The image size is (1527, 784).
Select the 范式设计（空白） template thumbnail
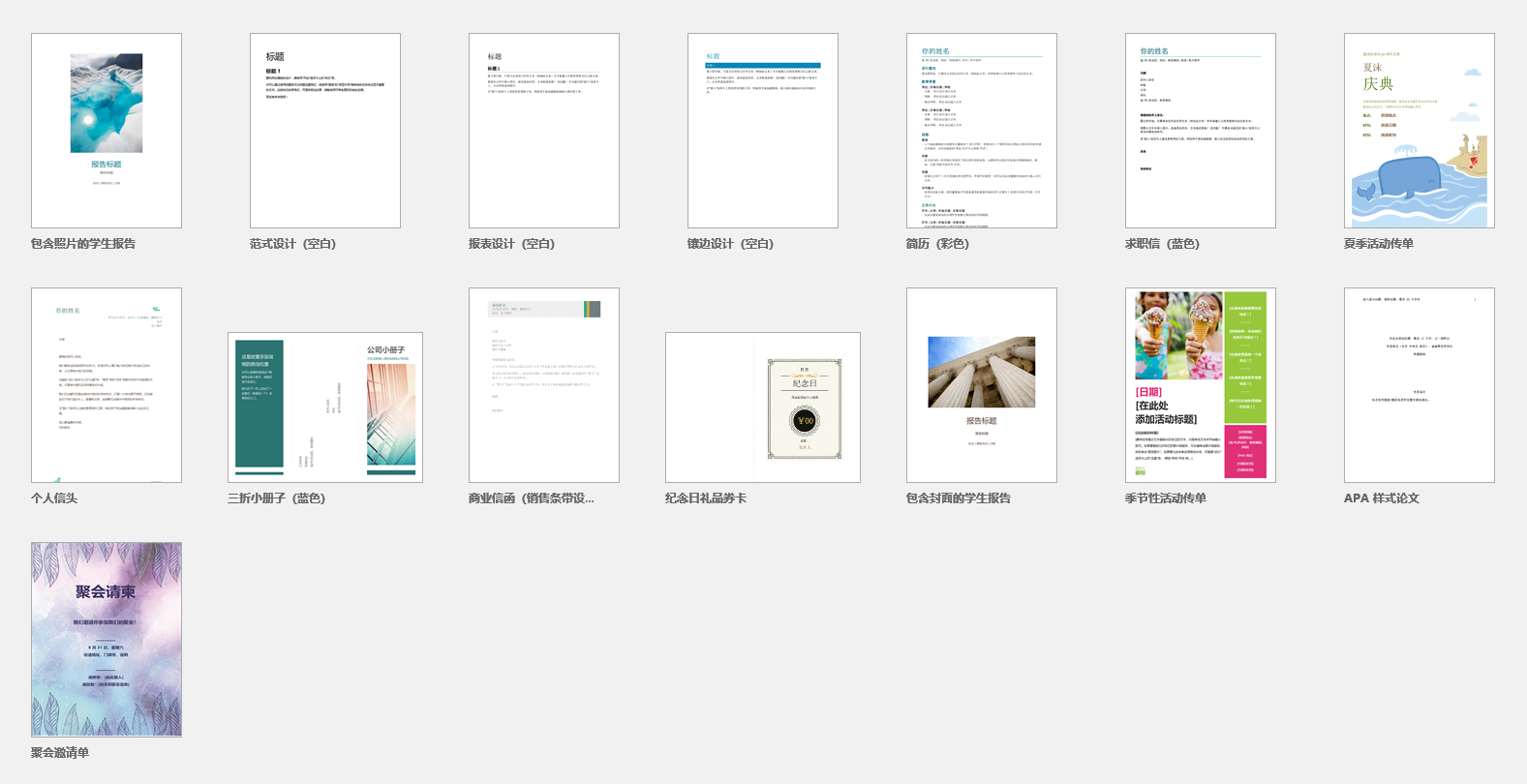pos(325,131)
